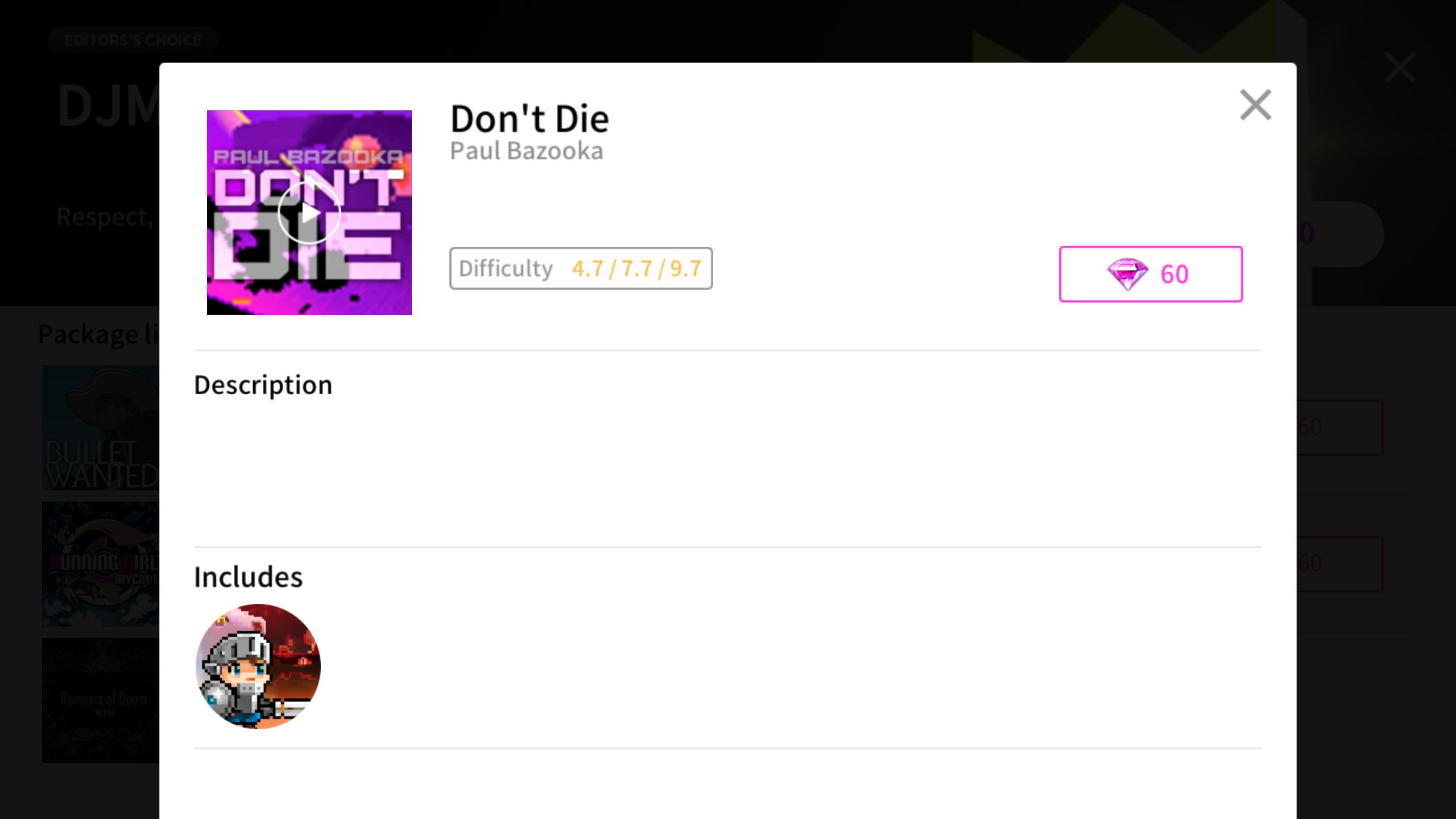Open the Bullet Wanted package thumbnail
The image size is (1456, 819).
click(101, 428)
